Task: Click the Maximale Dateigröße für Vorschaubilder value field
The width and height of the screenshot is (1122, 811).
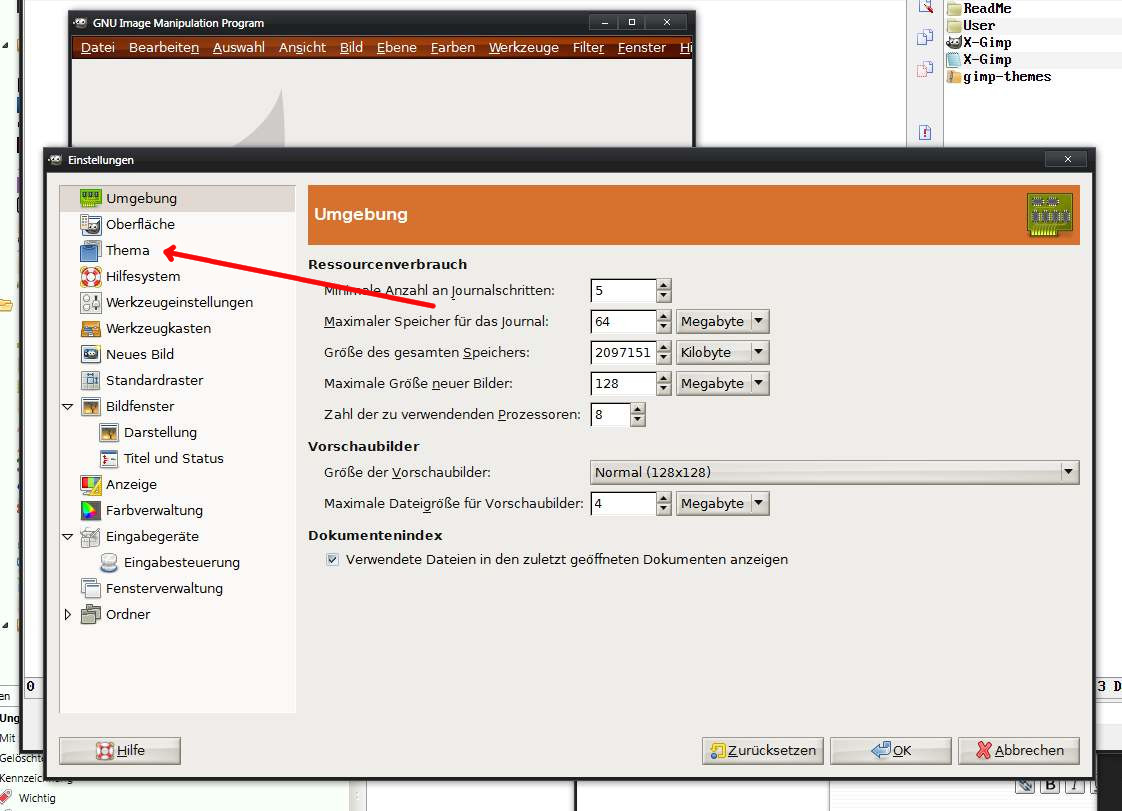Action: (x=623, y=503)
